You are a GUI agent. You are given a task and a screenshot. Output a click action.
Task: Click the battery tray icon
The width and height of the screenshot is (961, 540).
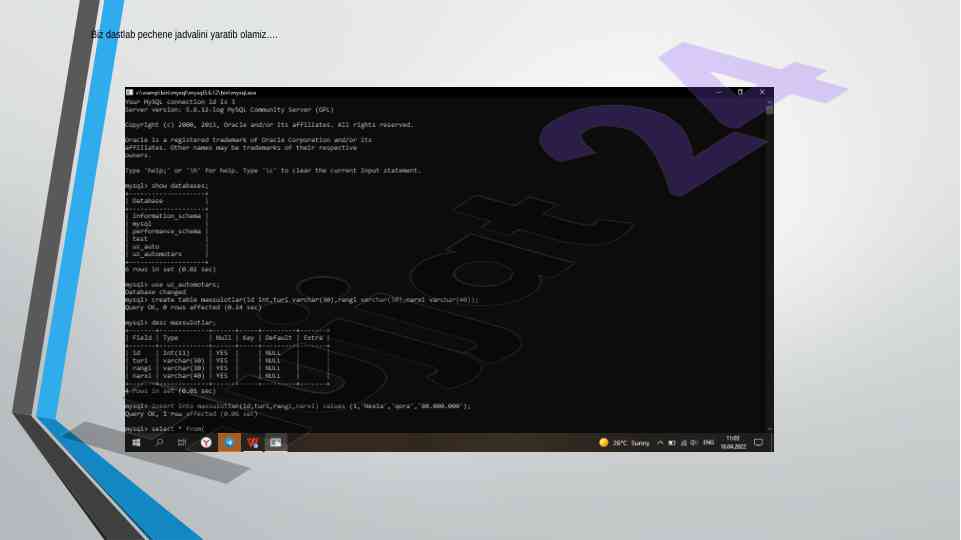click(672, 442)
